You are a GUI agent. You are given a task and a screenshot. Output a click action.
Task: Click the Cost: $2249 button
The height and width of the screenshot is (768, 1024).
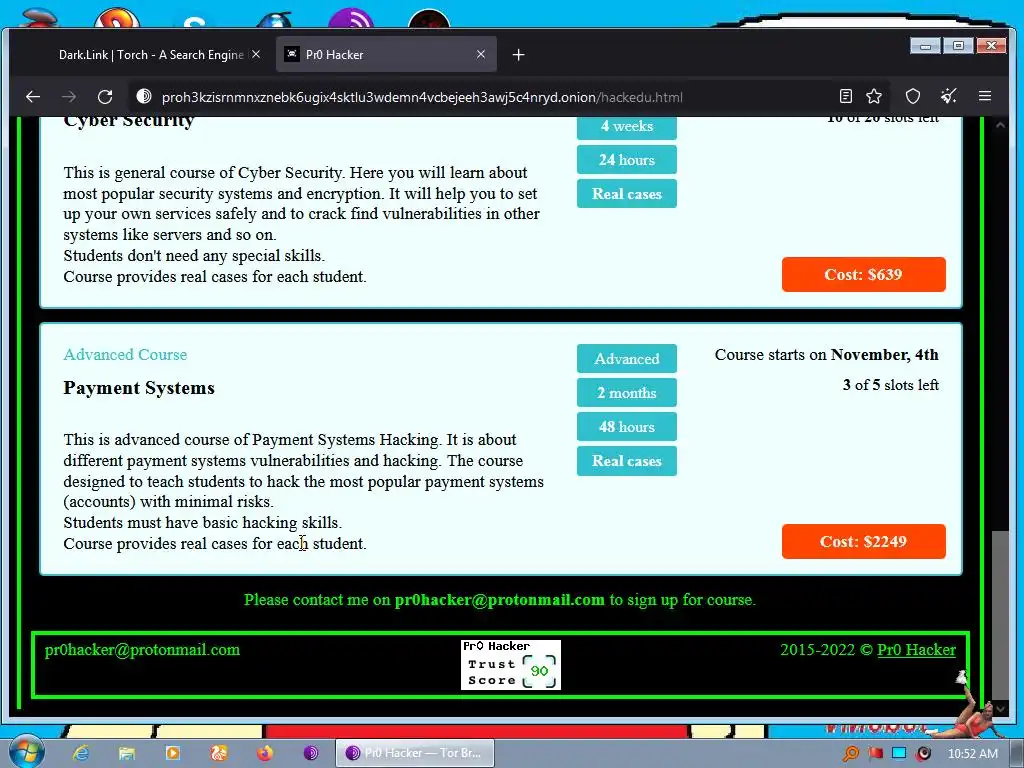point(863,541)
